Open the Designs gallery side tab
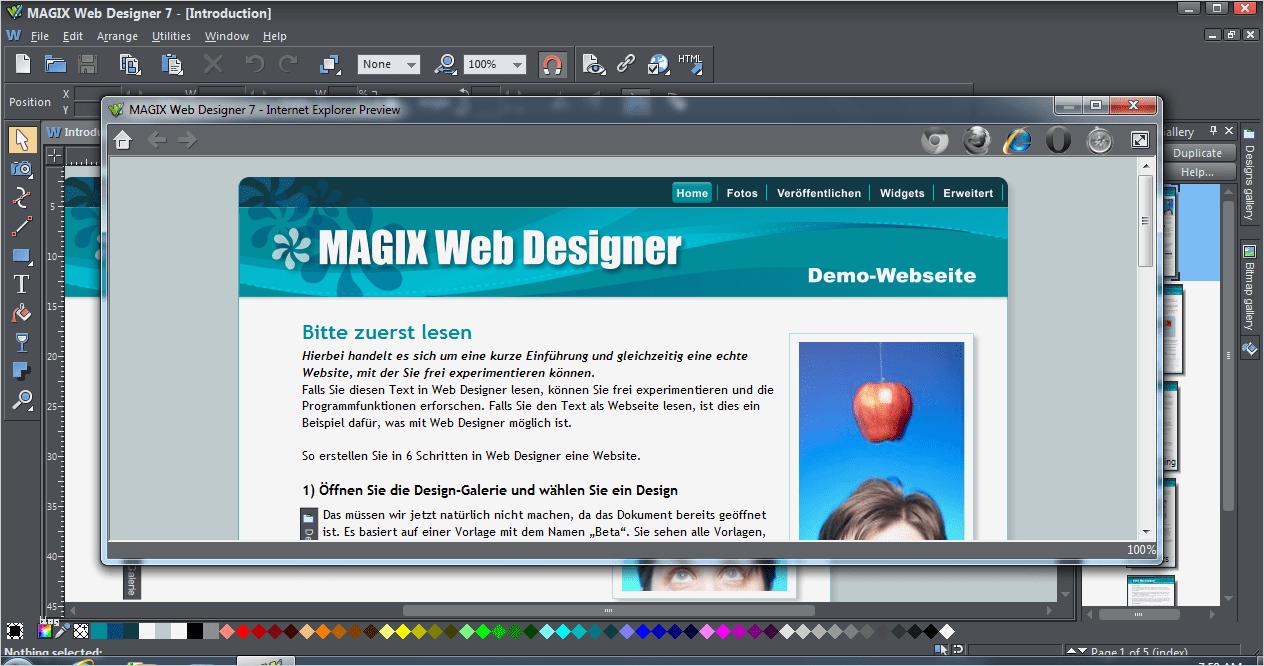The width and height of the screenshot is (1264, 666). click(1249, 176)
